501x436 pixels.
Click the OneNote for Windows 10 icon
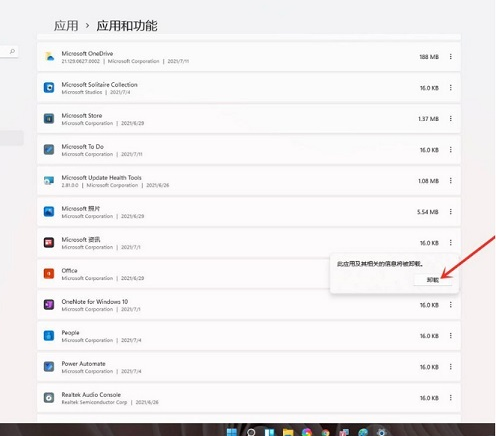(49, 304)
